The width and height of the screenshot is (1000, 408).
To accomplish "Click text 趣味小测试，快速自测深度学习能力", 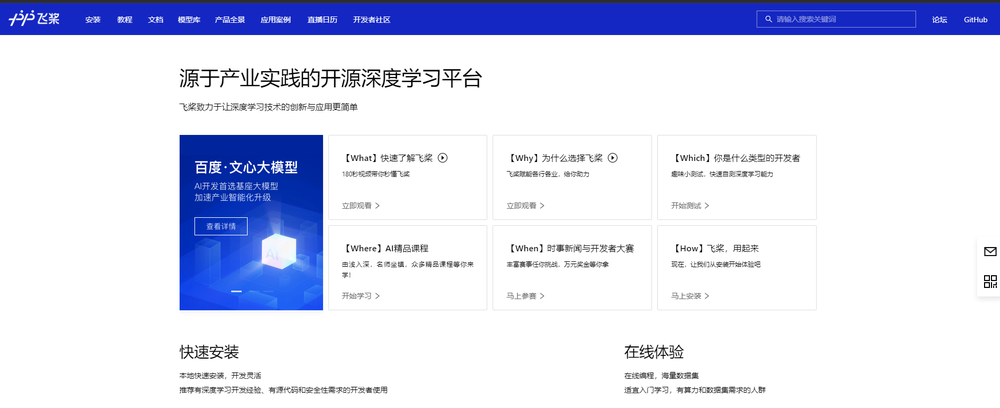I will 722,174.
